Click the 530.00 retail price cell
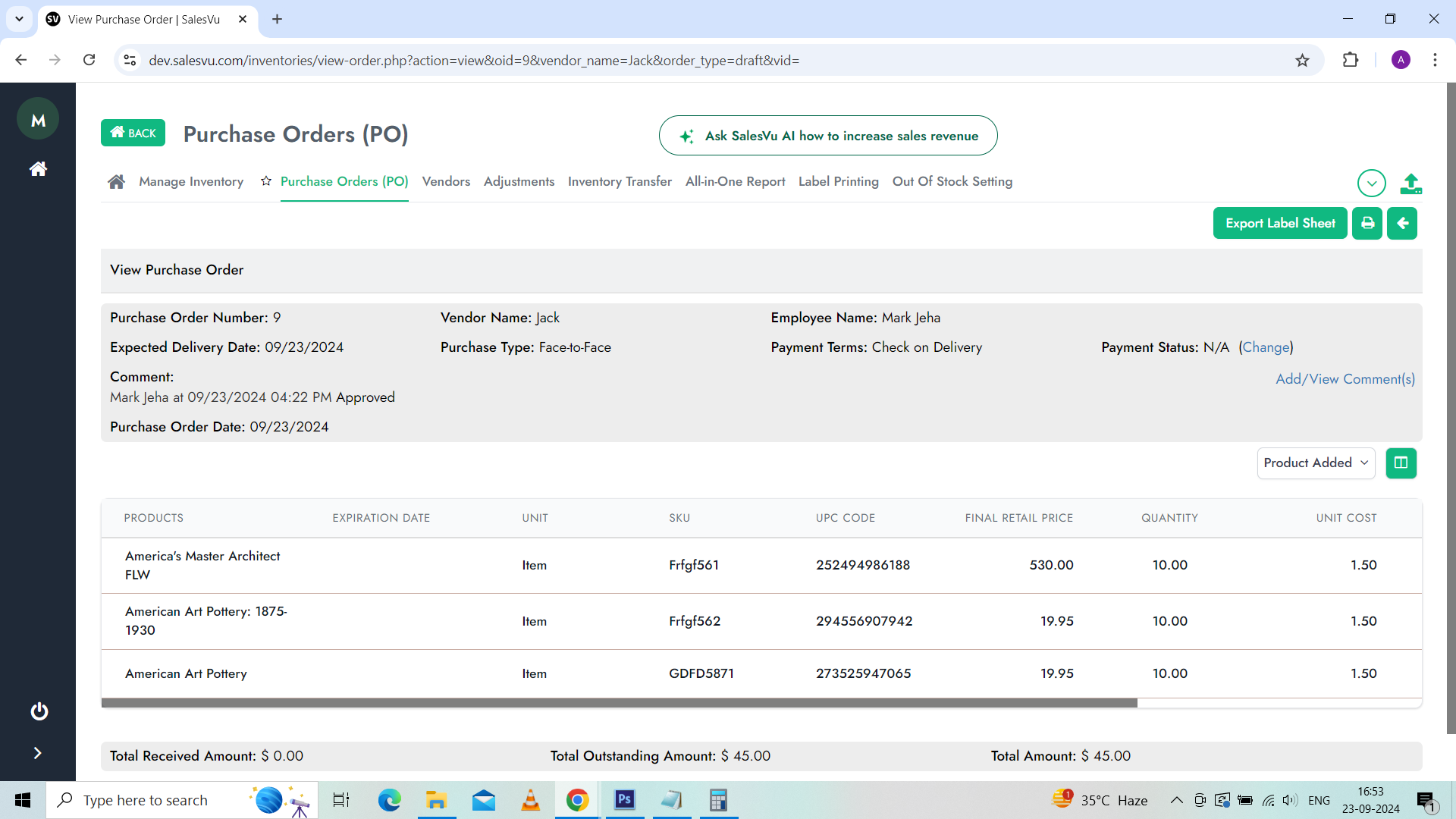The width and height of the screenshot is (1456, 819). pyautogui.click(x=1051, y=565)
